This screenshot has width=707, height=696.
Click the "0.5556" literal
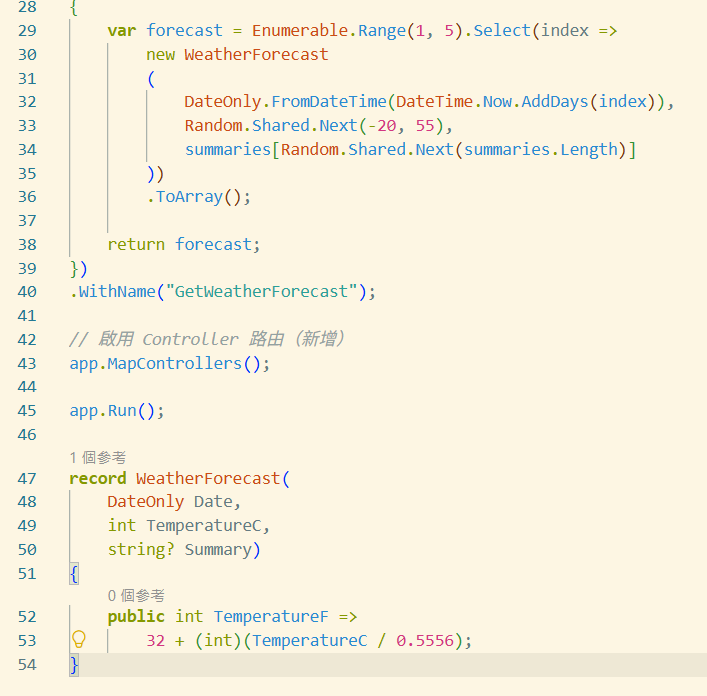pyautogui.click(x=425, y=641)
